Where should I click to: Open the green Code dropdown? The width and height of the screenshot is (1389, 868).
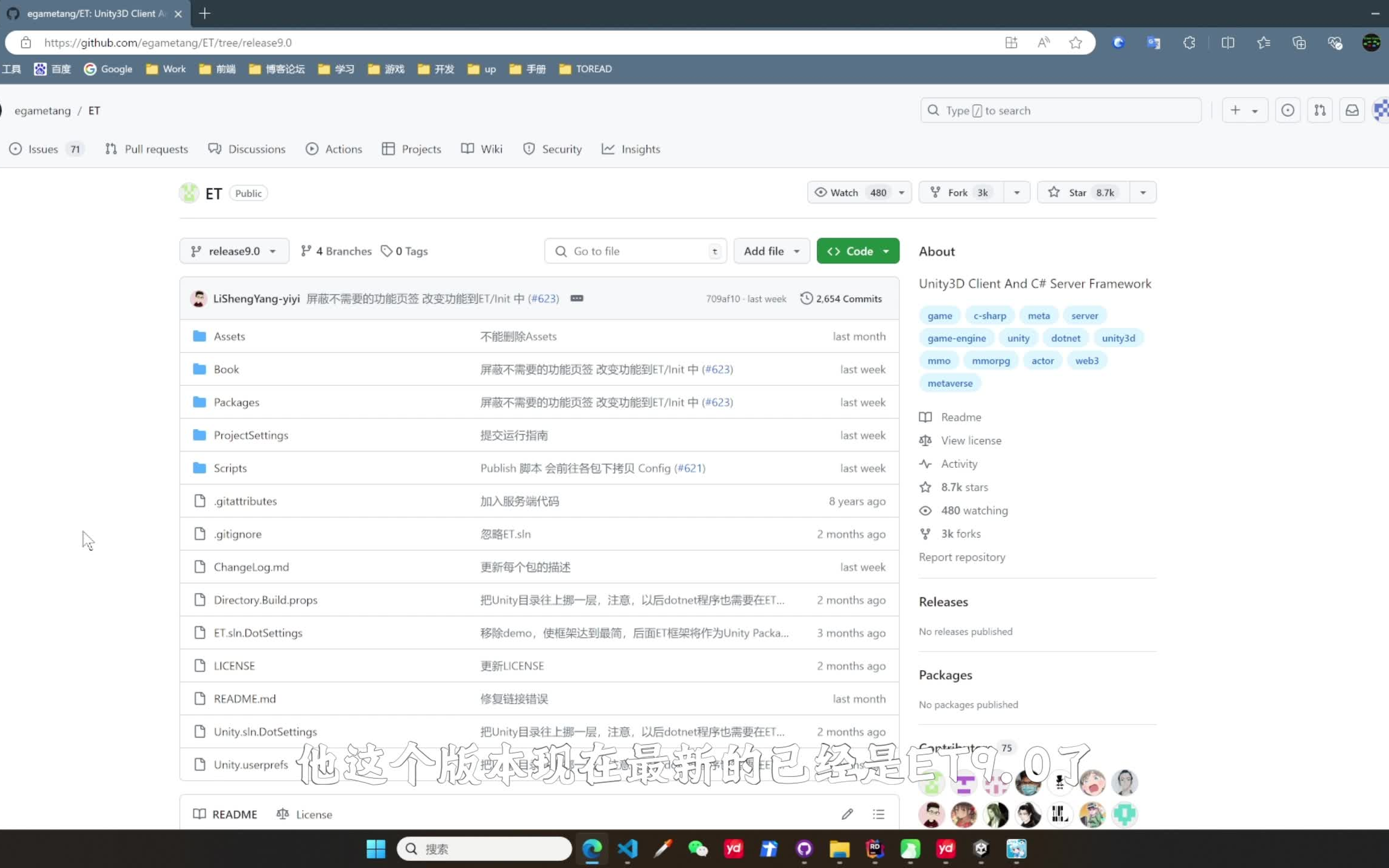coord(858,251)
